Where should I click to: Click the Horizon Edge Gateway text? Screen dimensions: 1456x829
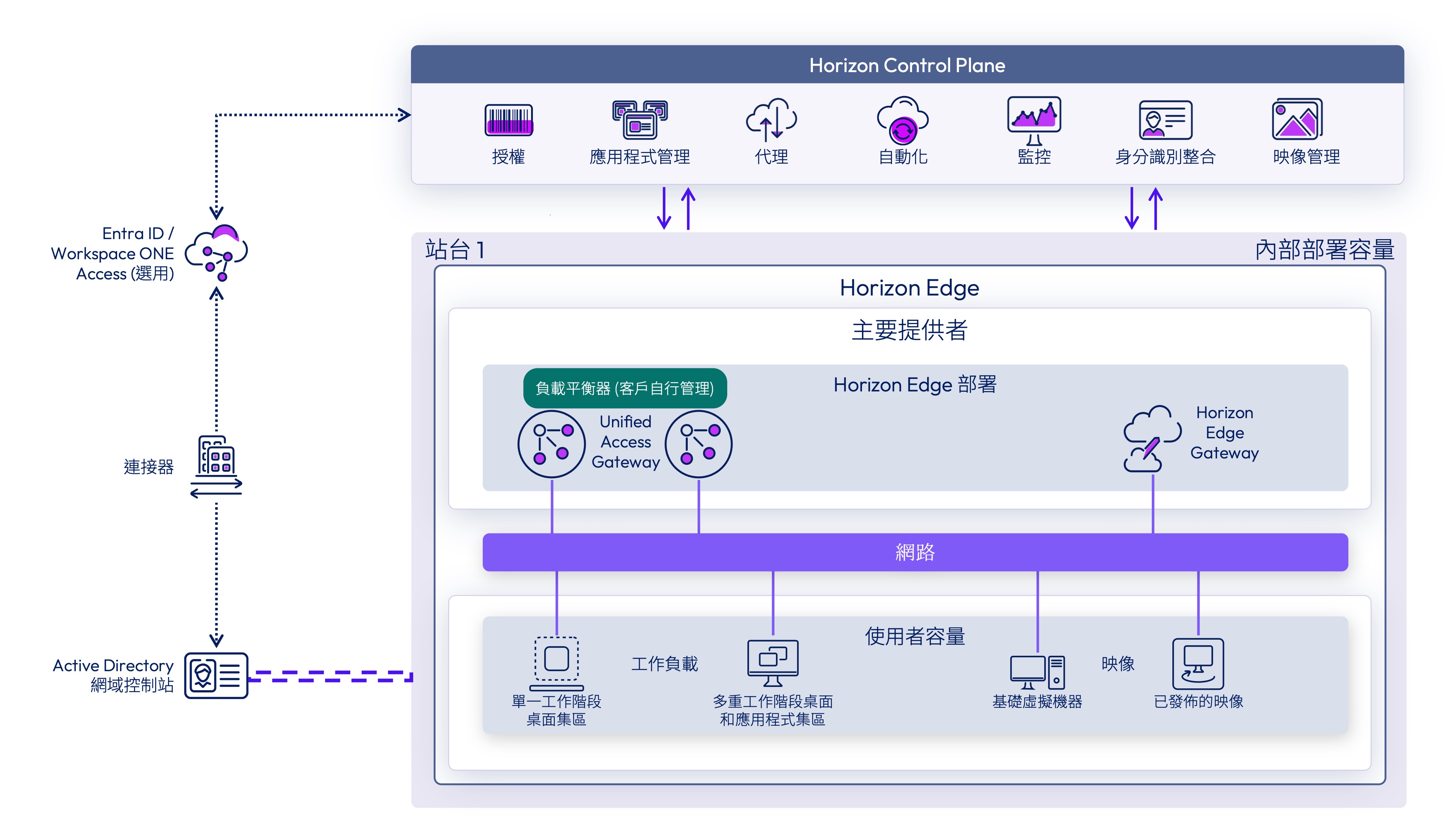tap(1224, 433)
